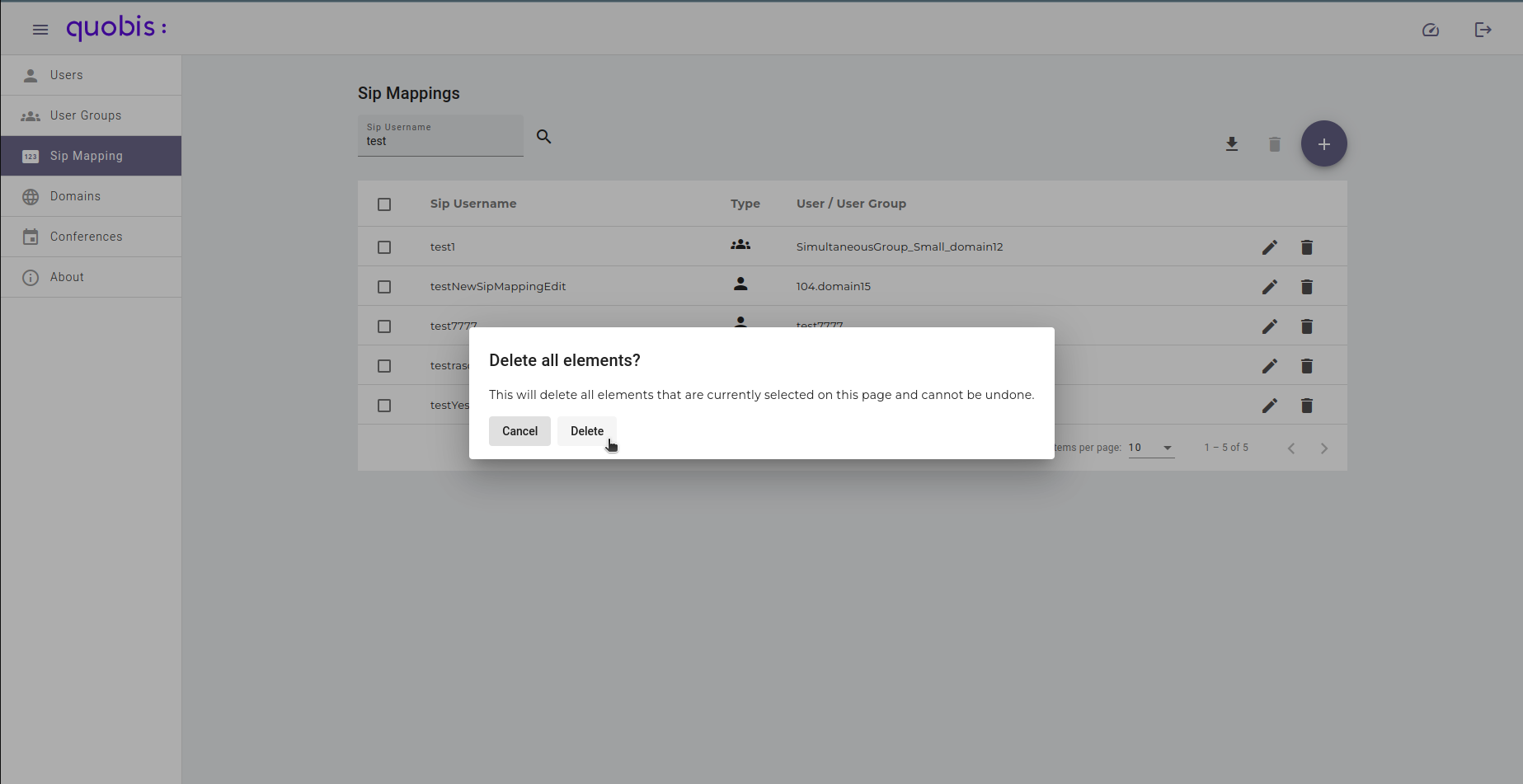Open About in the sidebar

tap(91, 277)
